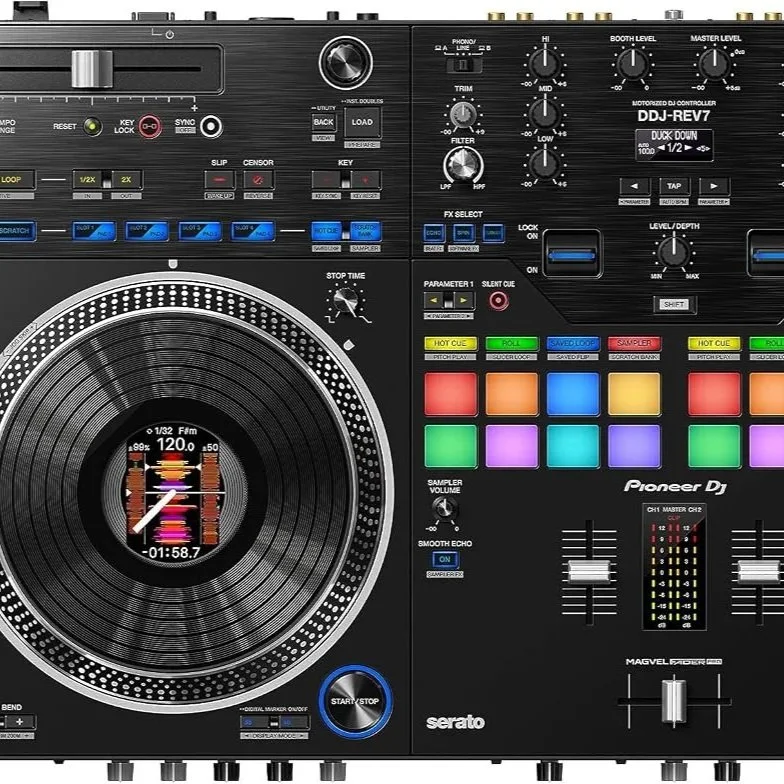This screenshot has height=784, width=784.
Task: Select the blue HOT CUE button above platter
Action: 326,231
